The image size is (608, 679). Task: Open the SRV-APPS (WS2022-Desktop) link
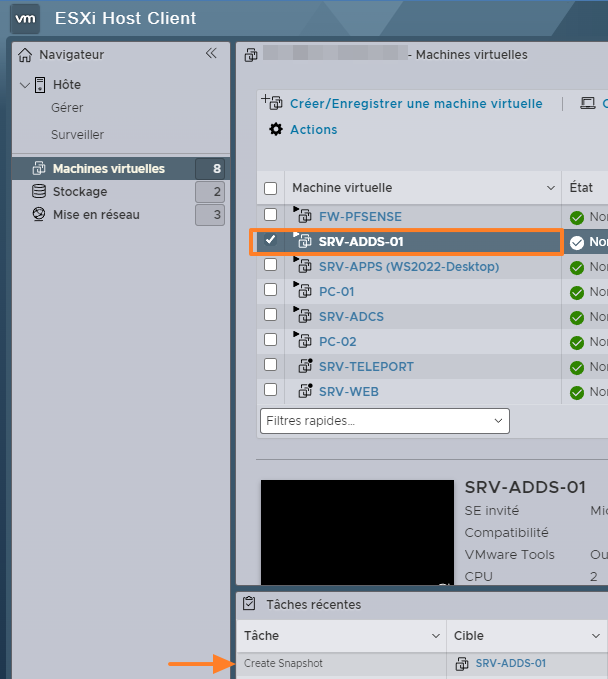point(409,267)
